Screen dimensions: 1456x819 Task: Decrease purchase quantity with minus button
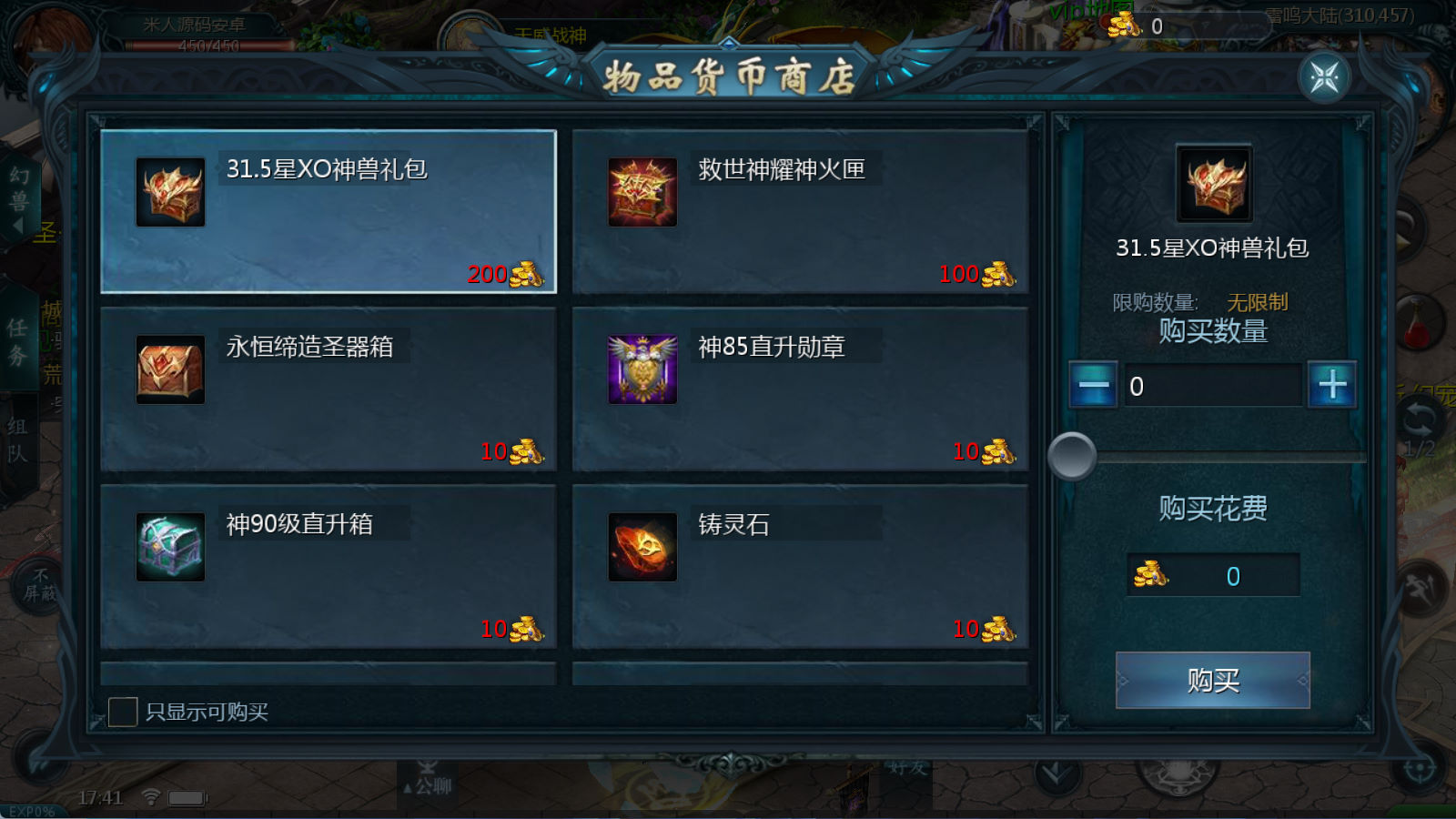coord(1093,385)
